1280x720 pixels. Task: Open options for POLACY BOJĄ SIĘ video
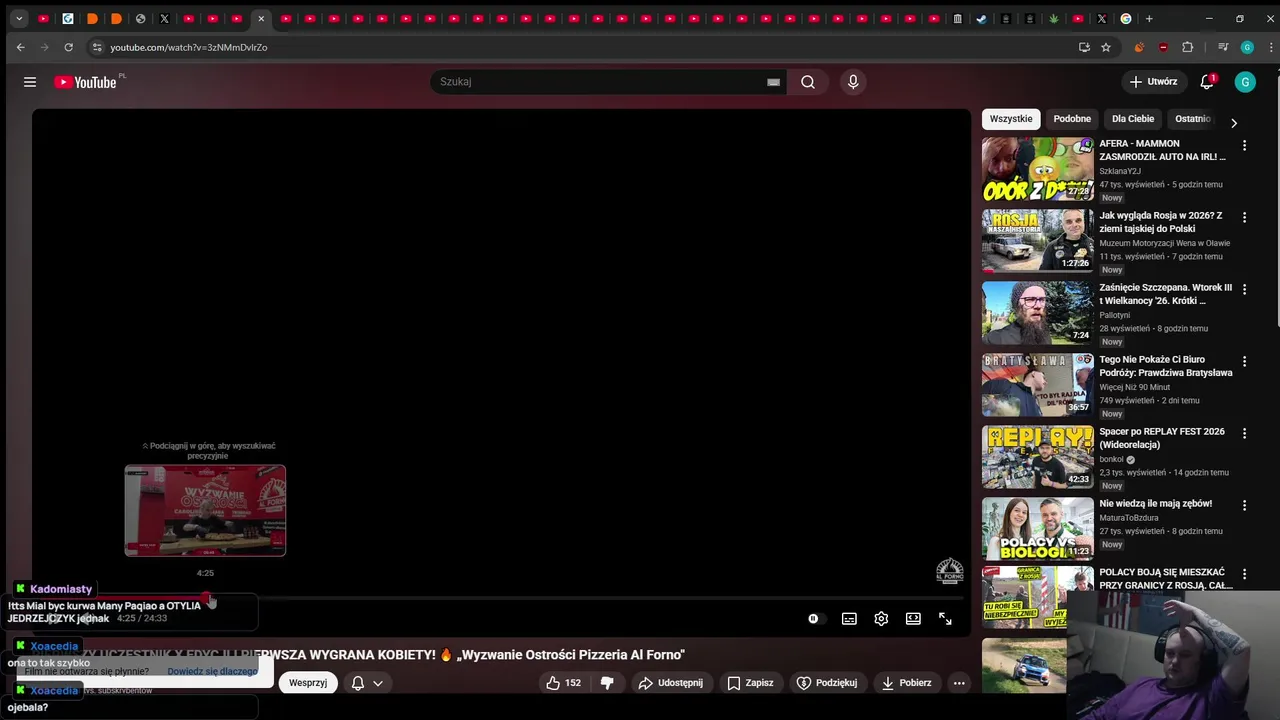click(x=1244, y=575)
